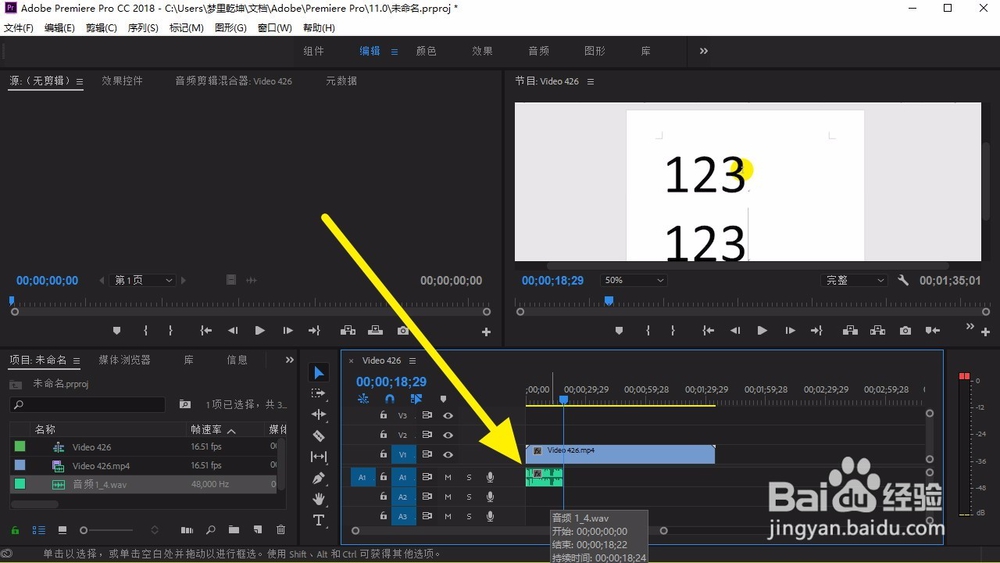Screen dimensions: 1000x563
Task: Click Project panel thumbnail zoom slider
Action: coord(107,530)
